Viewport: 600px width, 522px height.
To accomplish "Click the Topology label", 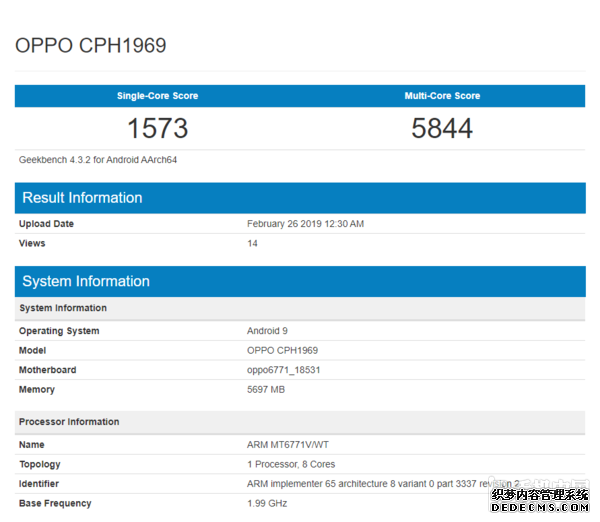I will [x=40, y=464].
